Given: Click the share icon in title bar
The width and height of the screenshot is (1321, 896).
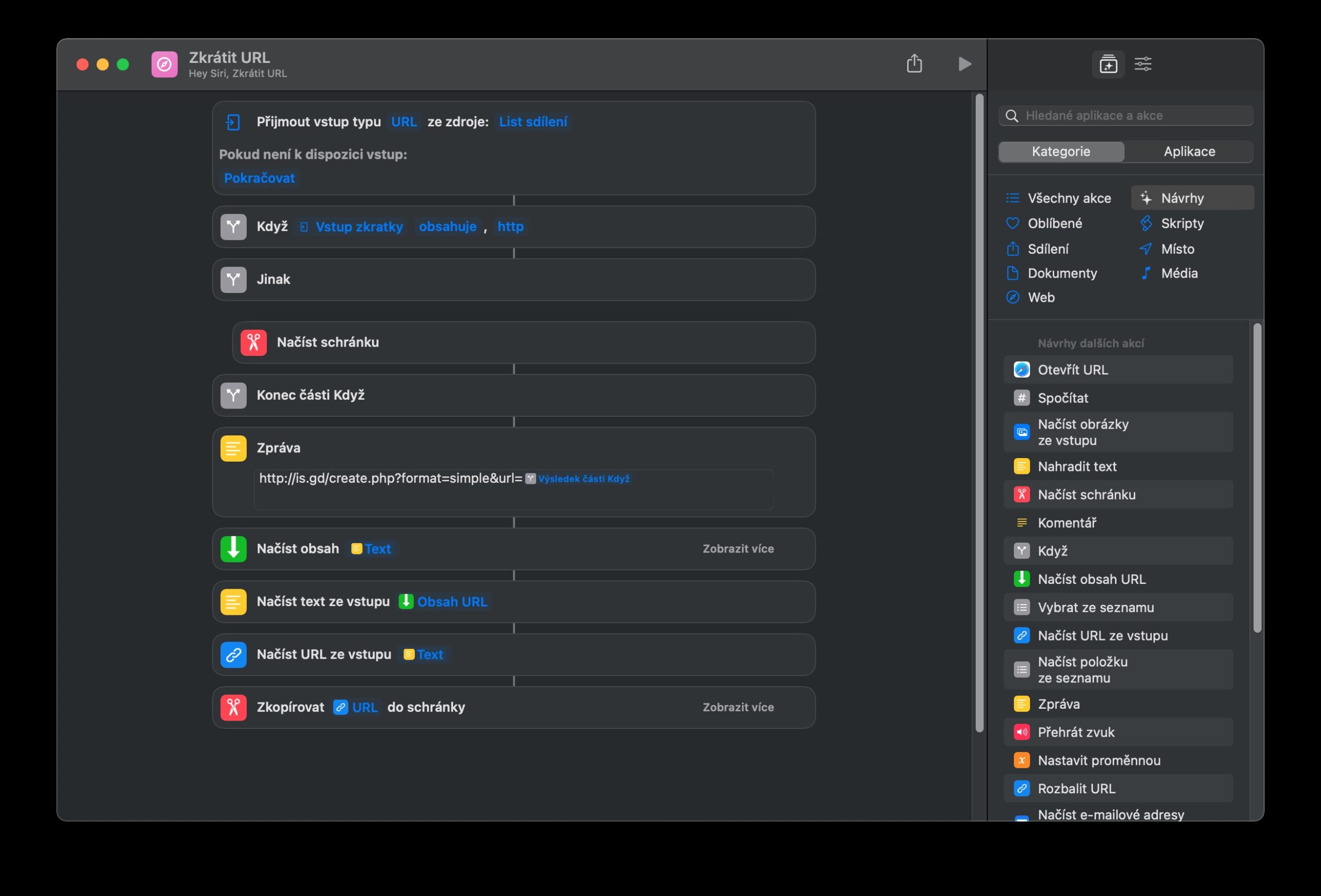Looking at the screenshot, I should coord(914,63).
